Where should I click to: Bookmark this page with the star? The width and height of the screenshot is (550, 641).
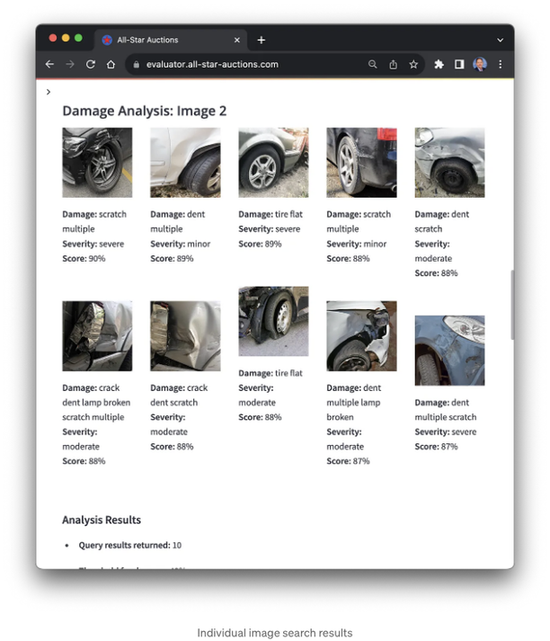[x=413, y=64]
